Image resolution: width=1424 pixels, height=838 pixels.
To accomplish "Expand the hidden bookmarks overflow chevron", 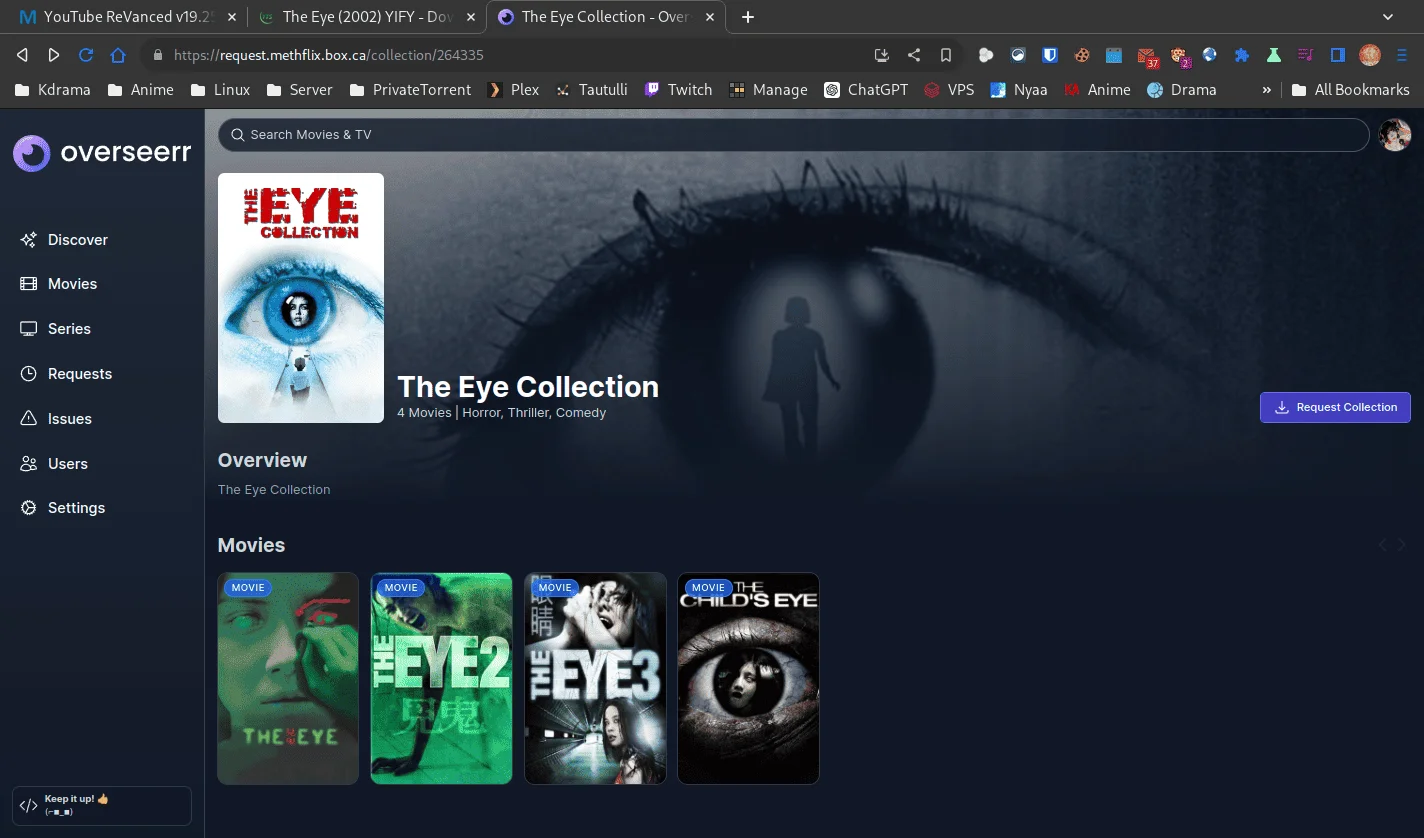I will click(1267, 90).
